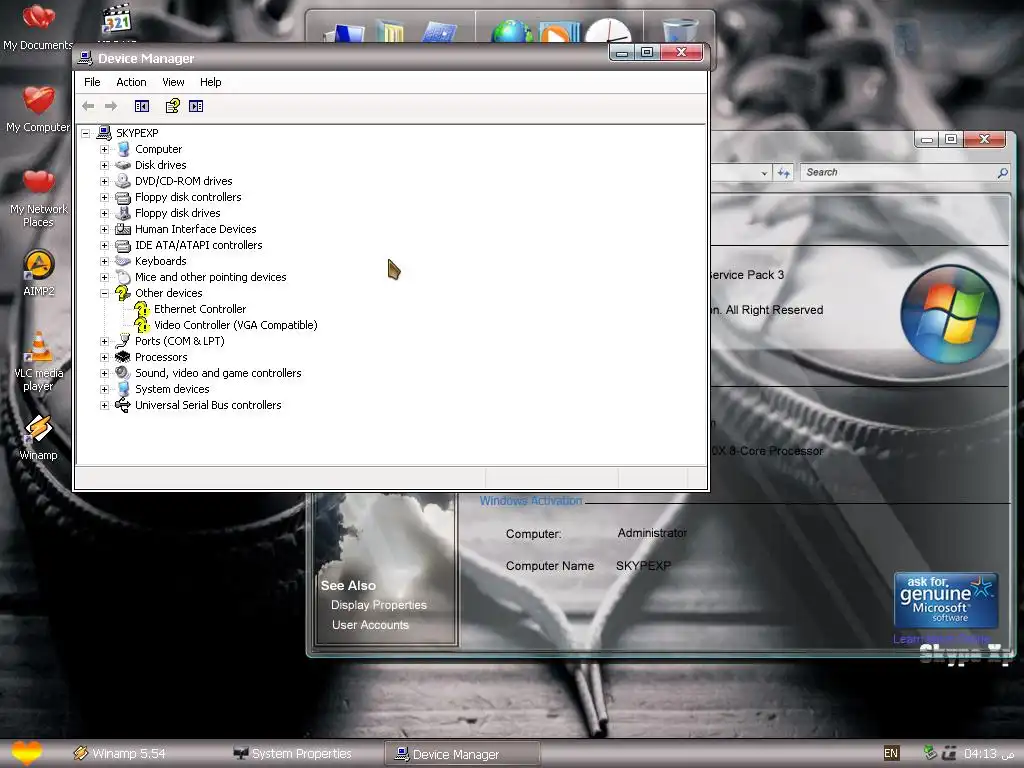Click the Ports (COM & LPT) icon
This screenshot has width=1024, height=768.
tap(123, 341)
